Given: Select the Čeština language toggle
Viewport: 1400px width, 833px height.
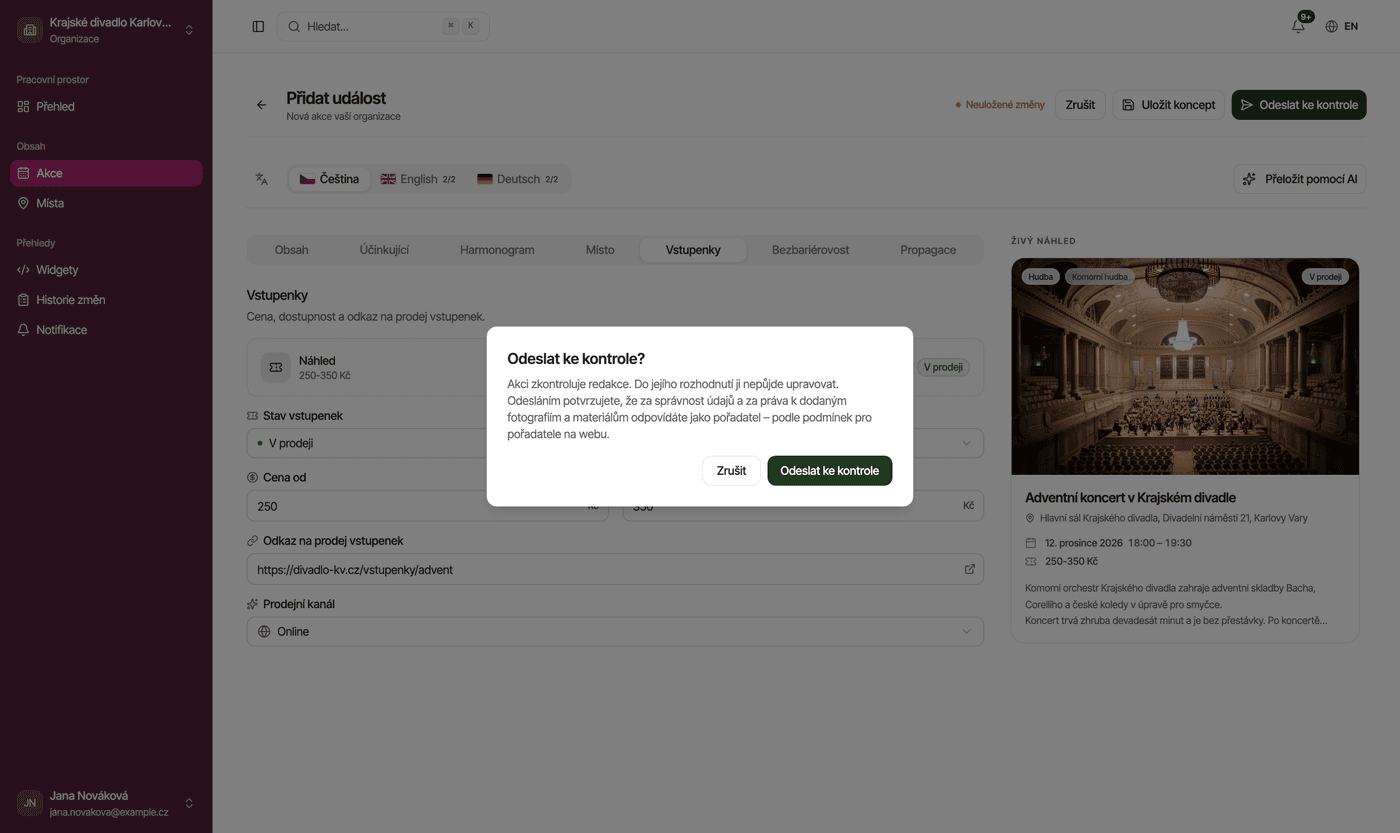Looking at the screenshot, I should click(x=330, y=179).
